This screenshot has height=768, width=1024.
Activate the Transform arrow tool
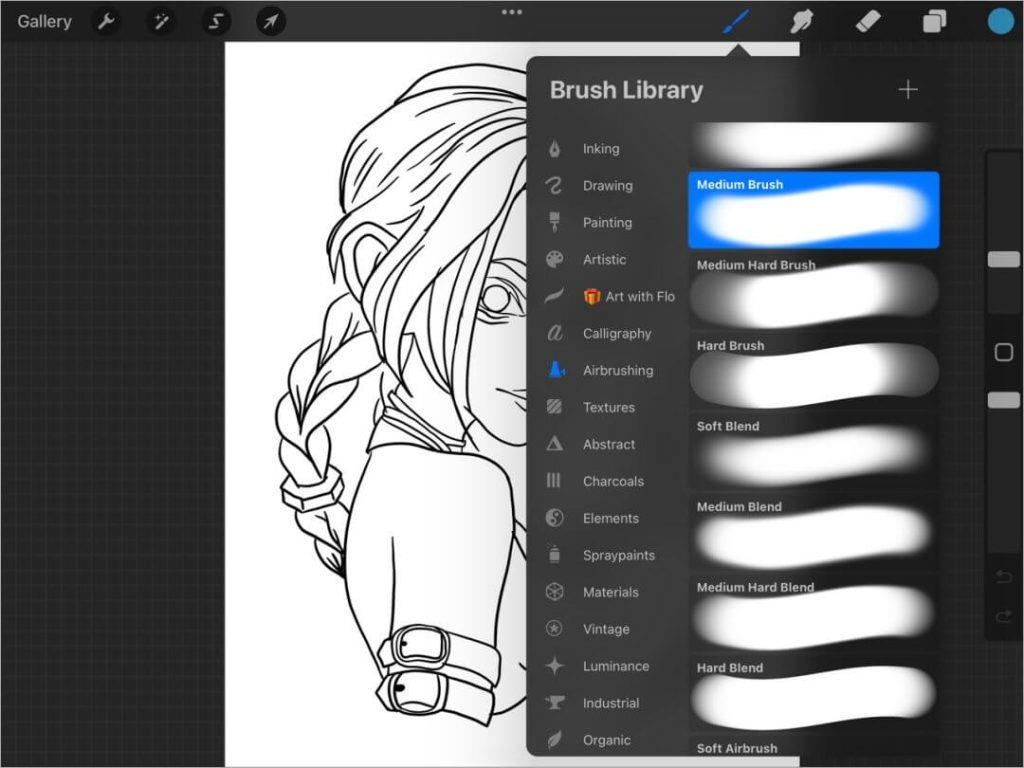270,22
